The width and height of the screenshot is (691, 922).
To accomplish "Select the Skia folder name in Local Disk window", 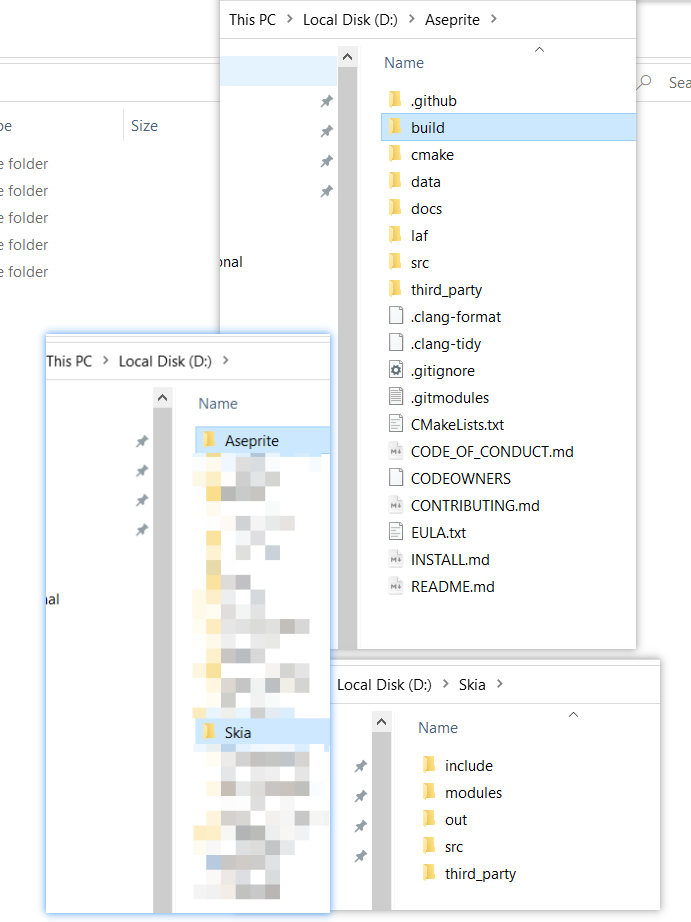I will pyautogui.click(x=238, y=733).
